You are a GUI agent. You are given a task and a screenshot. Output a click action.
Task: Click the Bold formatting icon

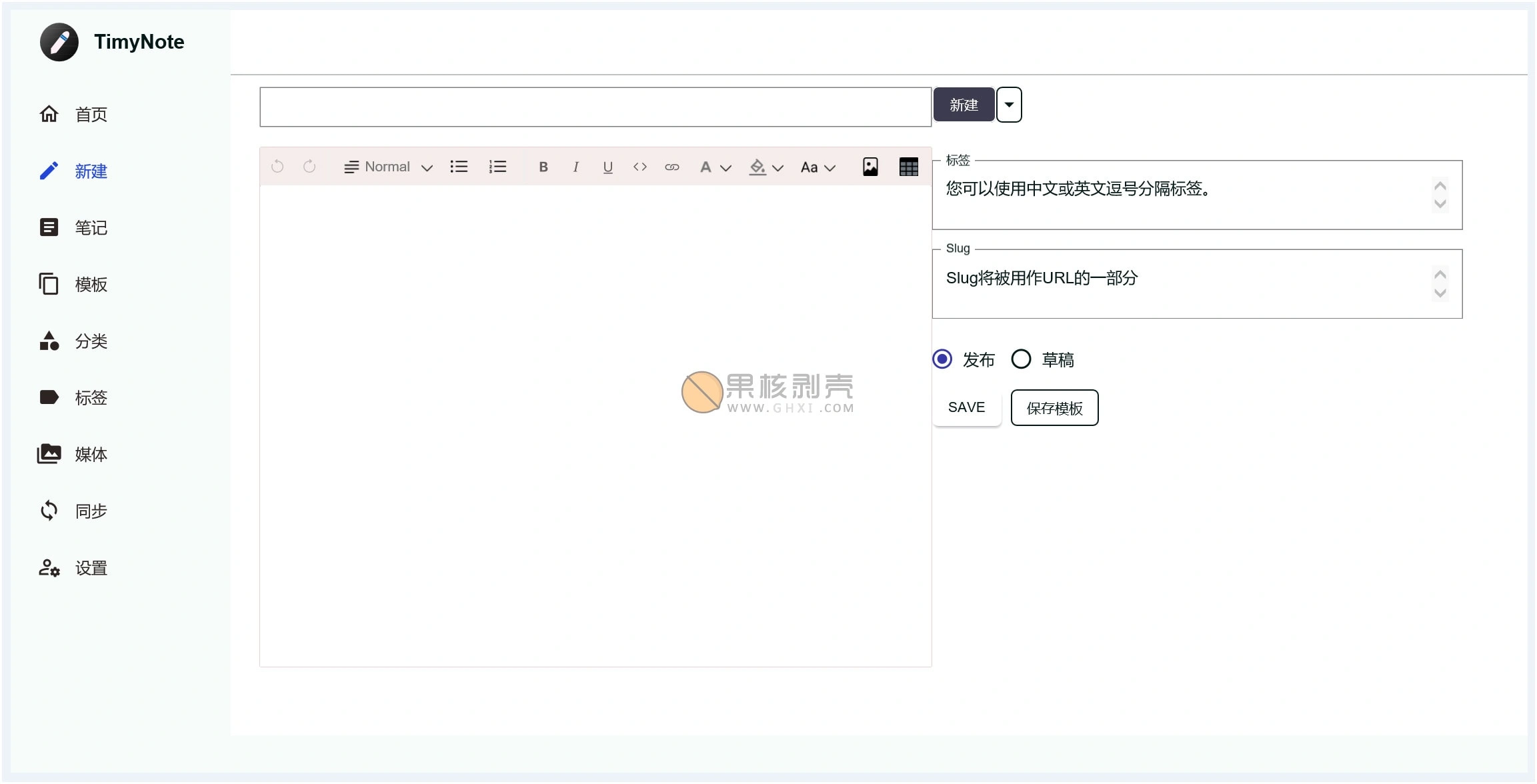point(543,167)
